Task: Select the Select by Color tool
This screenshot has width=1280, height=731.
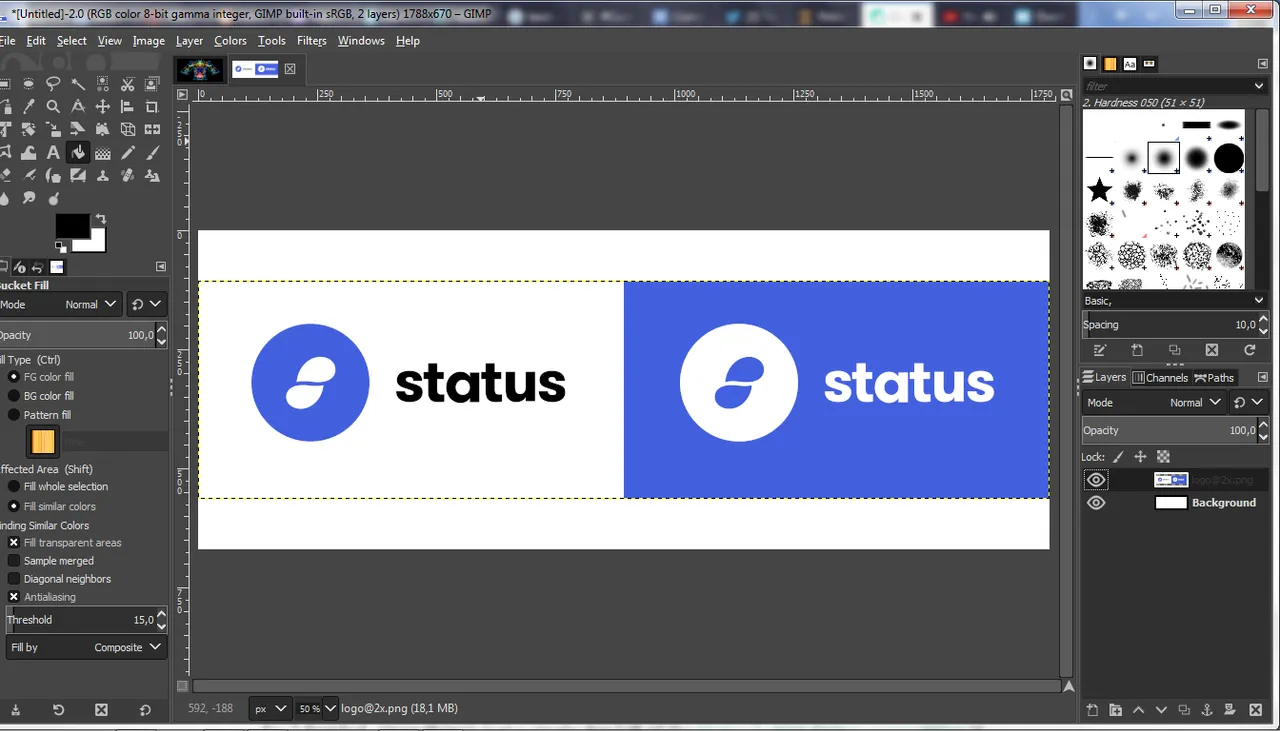Action: (103, 84)
